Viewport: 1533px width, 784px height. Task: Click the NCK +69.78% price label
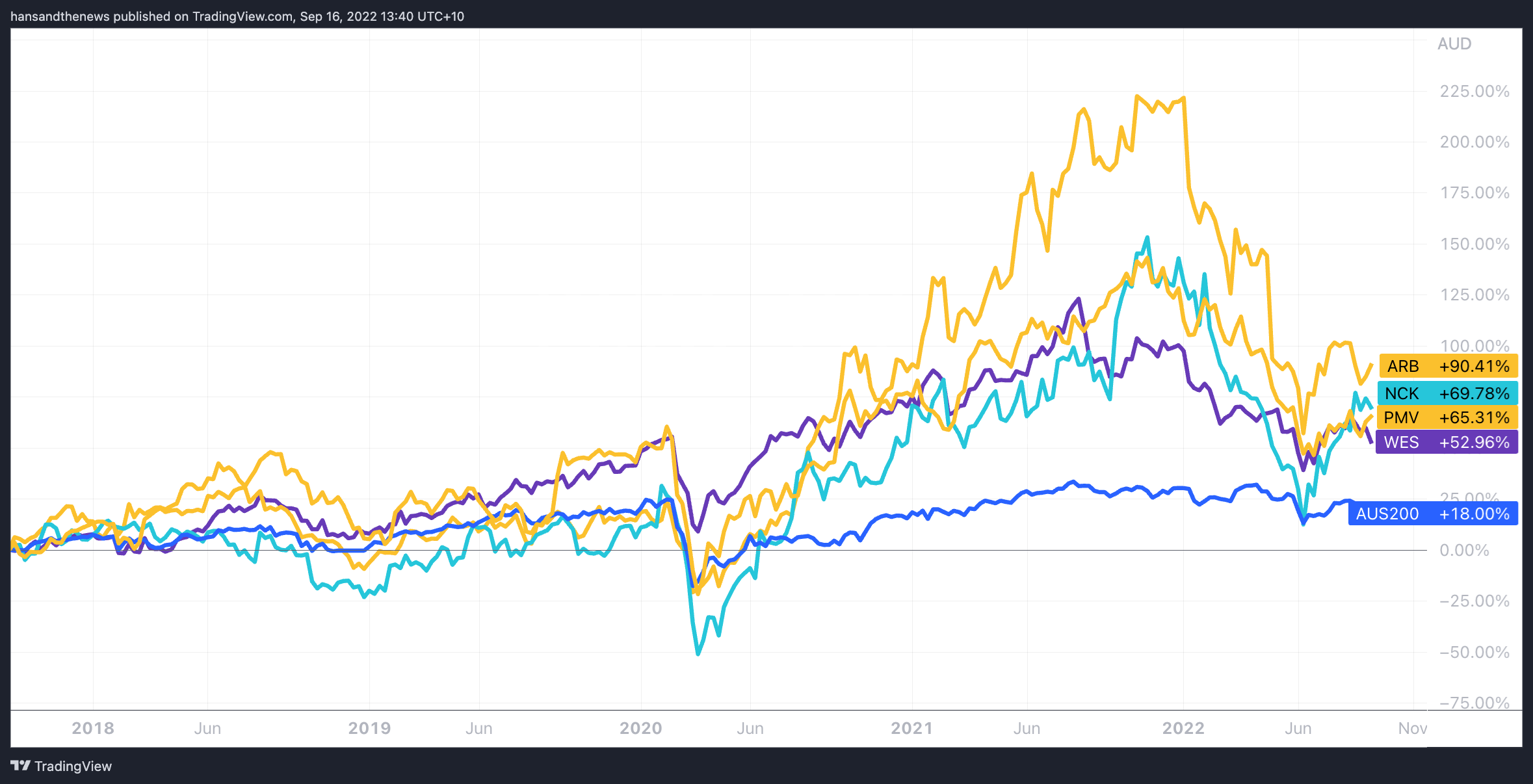coord(1447,393)
